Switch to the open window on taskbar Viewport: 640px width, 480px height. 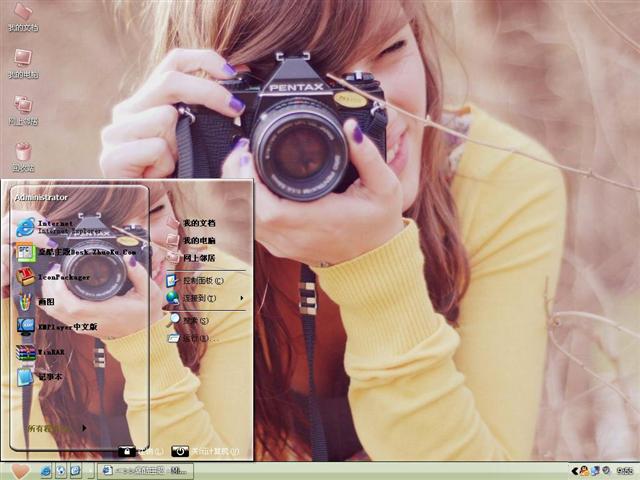[145, 471]
